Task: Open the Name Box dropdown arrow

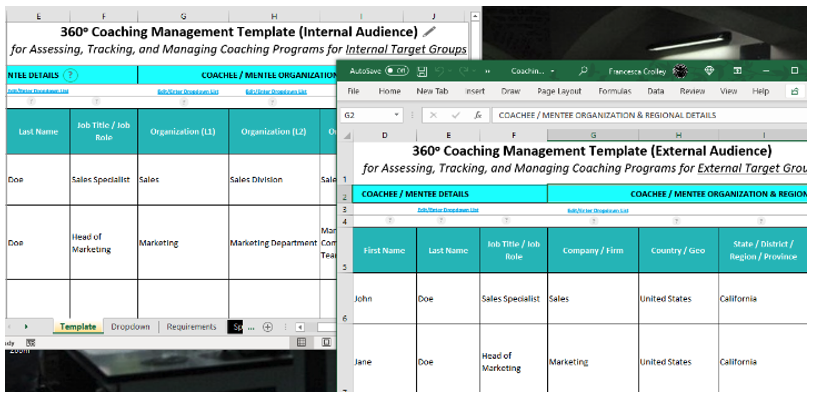Action: point(397,115)
